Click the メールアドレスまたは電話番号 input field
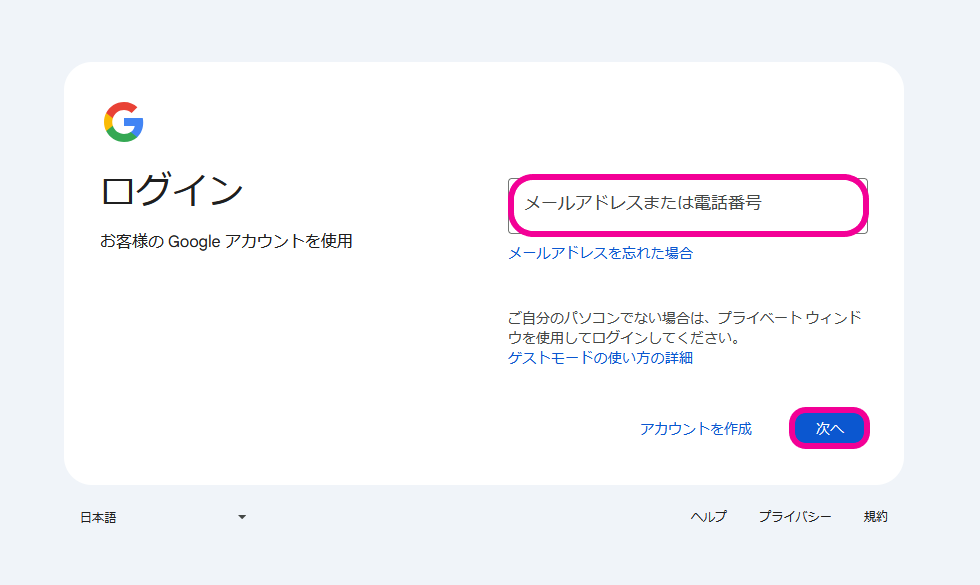Viewport: 980px width, 585px height. [x=687, y=205]
